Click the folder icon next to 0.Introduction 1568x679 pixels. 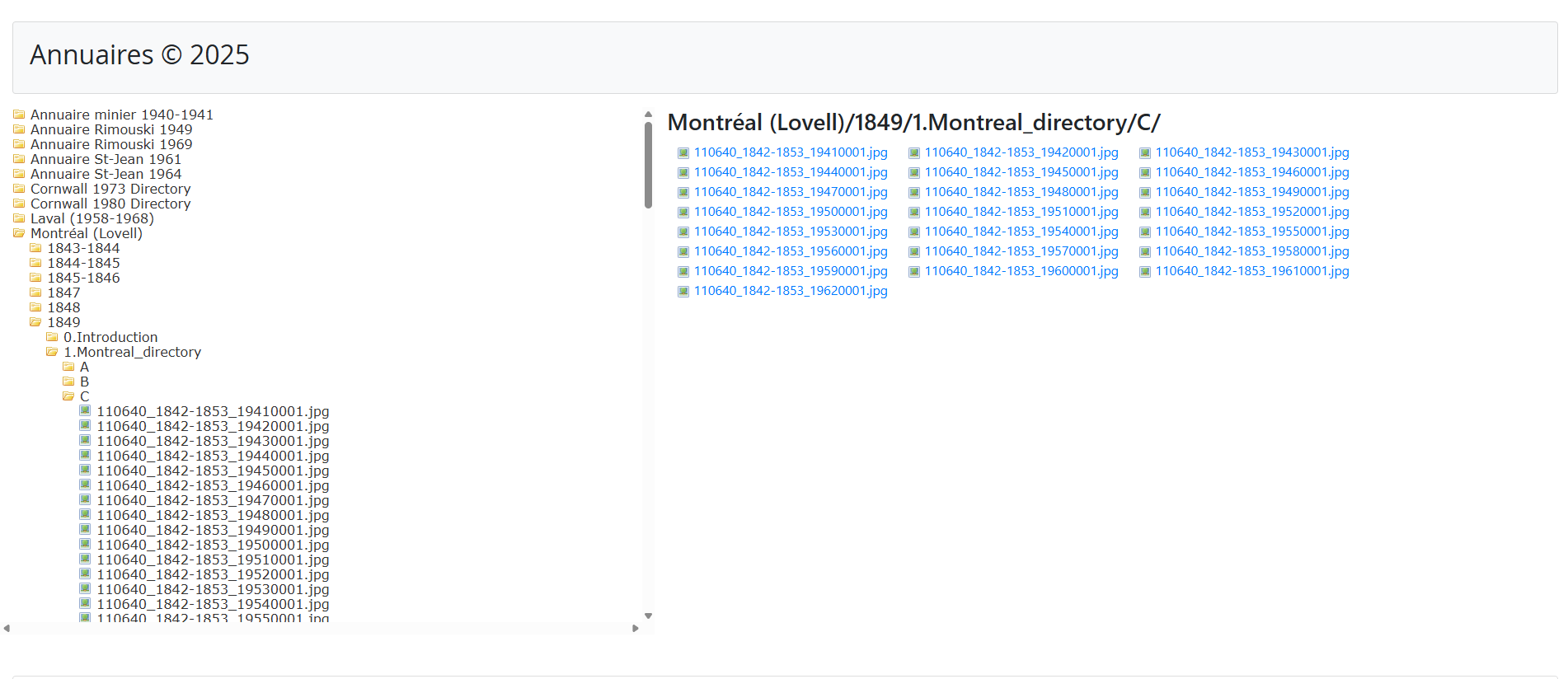click(x=52, y=337)
